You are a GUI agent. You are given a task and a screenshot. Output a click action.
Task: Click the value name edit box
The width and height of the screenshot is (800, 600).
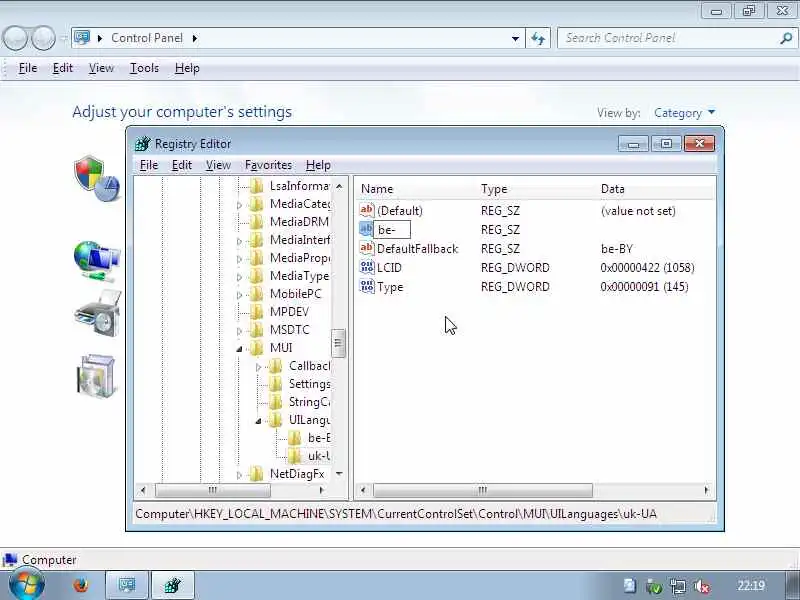pos(392,230)
